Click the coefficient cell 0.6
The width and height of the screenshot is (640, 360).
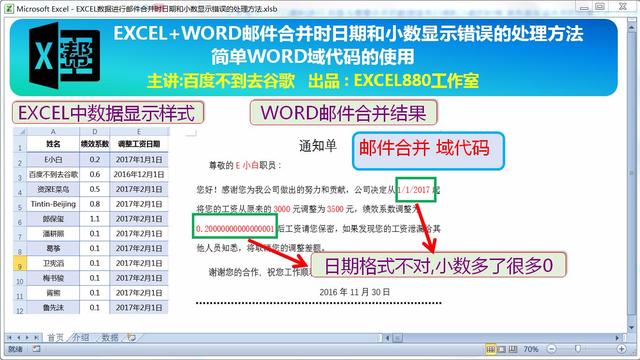tap(95, 174)
